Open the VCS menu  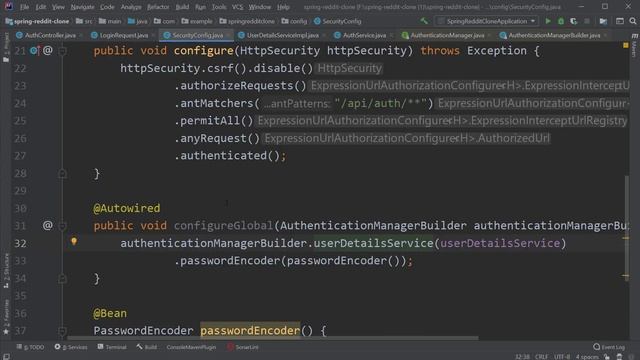pos(237,7)
